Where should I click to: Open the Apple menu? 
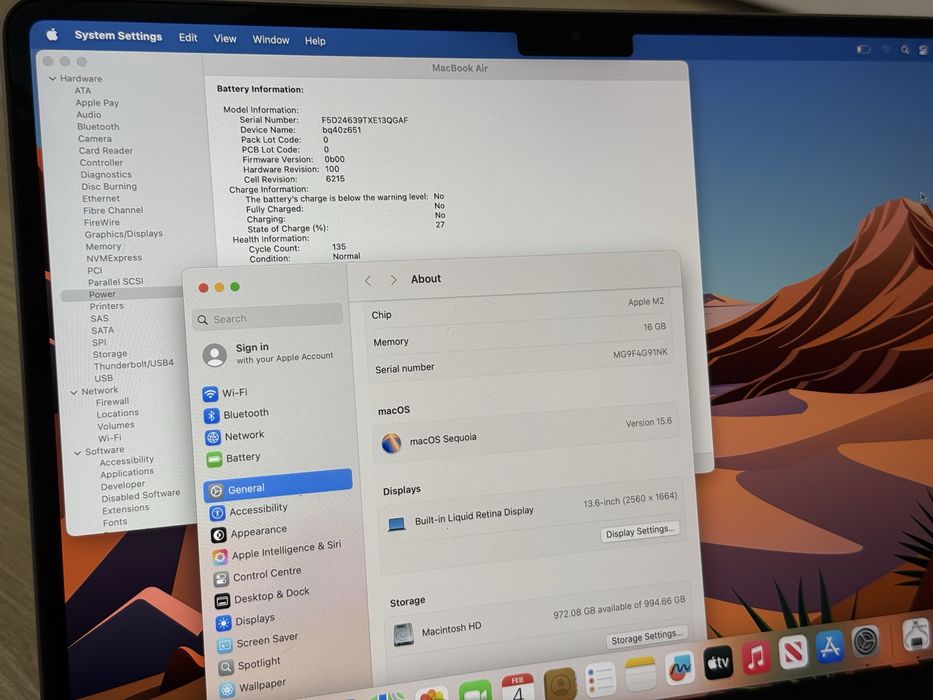52,35
